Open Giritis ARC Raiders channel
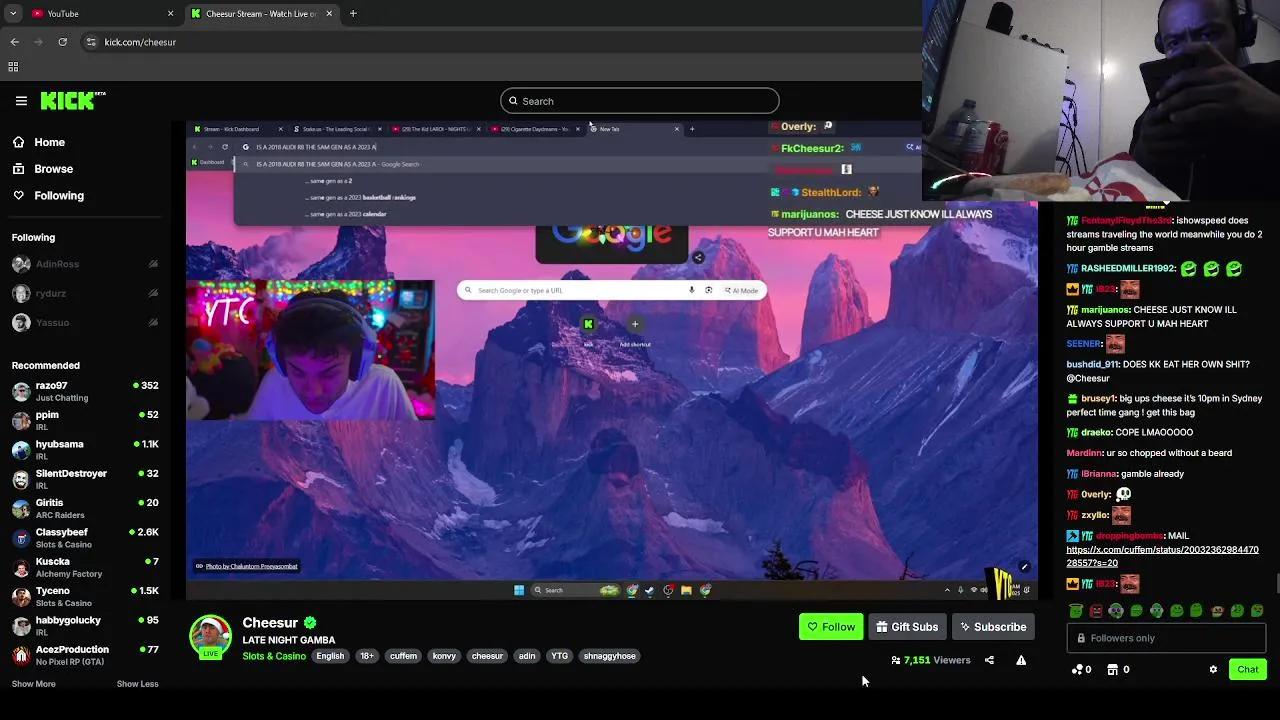 [85, 508]
